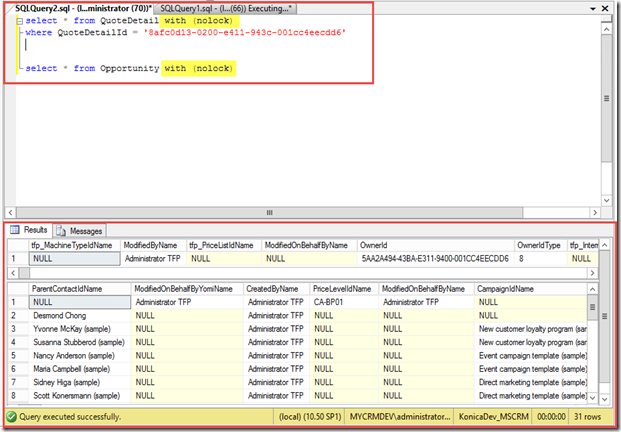Click results pane scroll-down arrow
The image size is (621, 432).
pyautogui.click(x=604, y=399)
